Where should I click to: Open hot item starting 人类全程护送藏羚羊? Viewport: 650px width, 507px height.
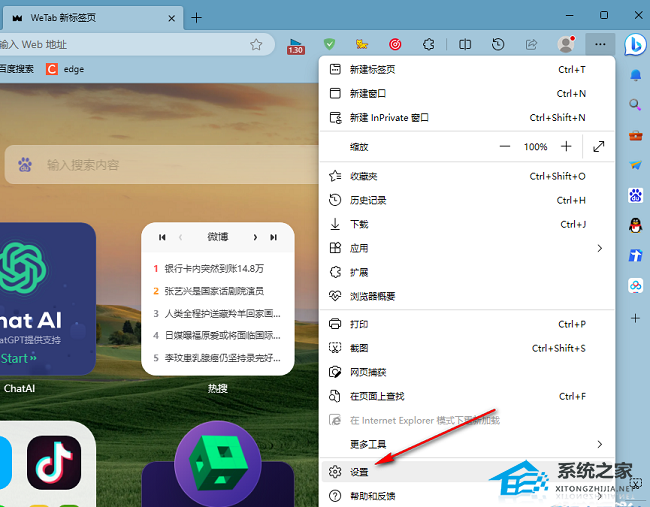[222, 313]
